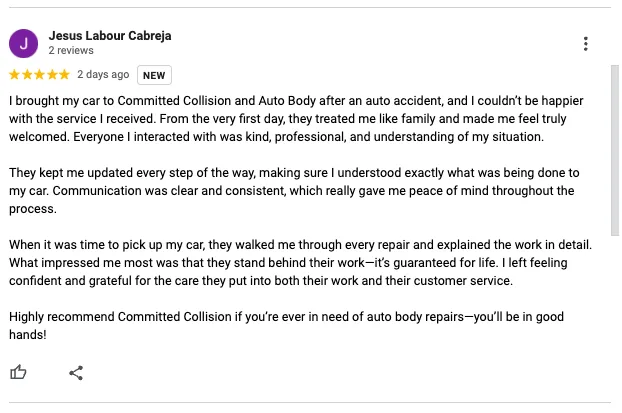Like the review with thumbs-up icon
This screenshot has width=622, height=413.
point(18,373)
